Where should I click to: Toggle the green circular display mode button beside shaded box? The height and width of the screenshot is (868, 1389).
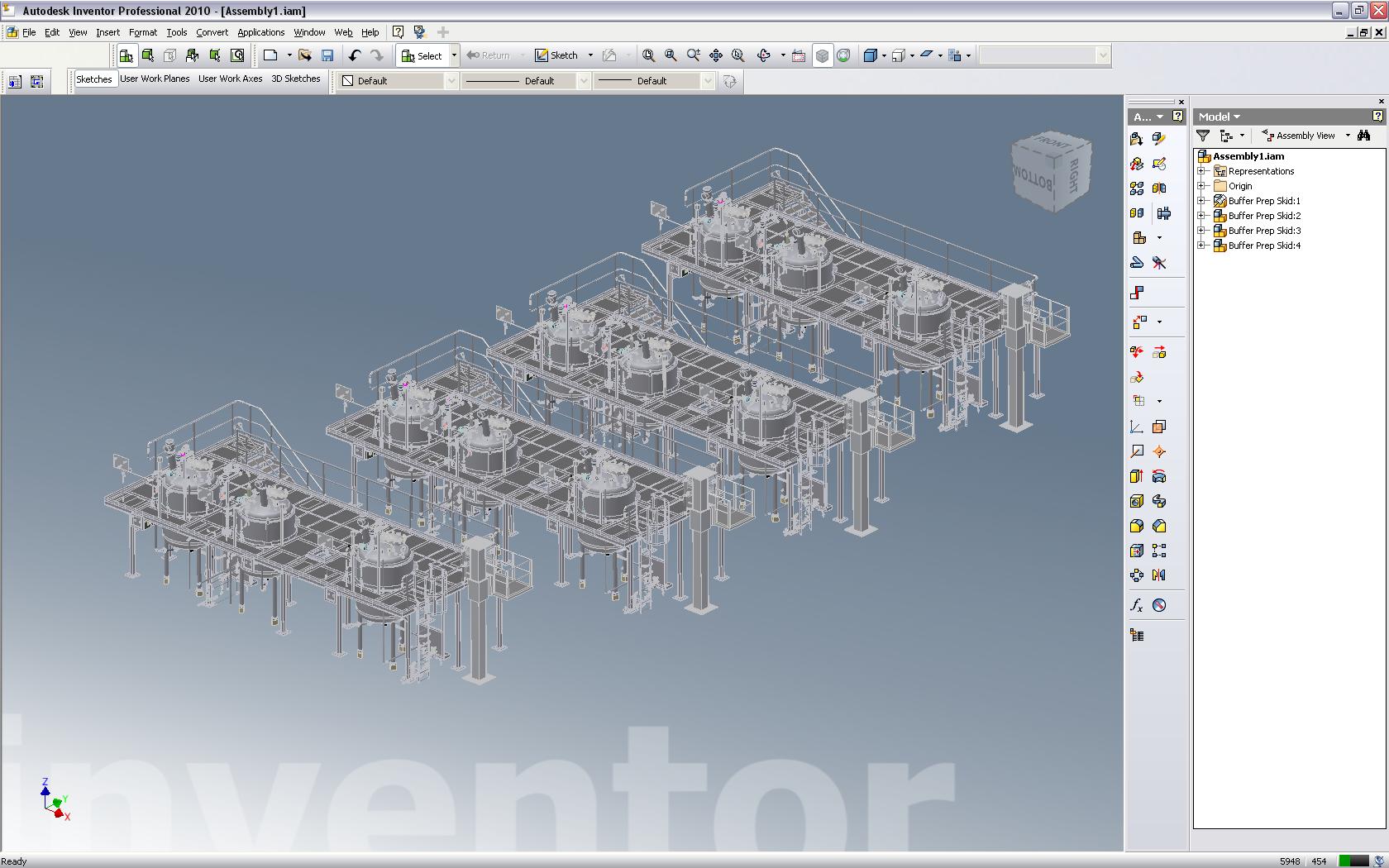(x=843, y=55)
